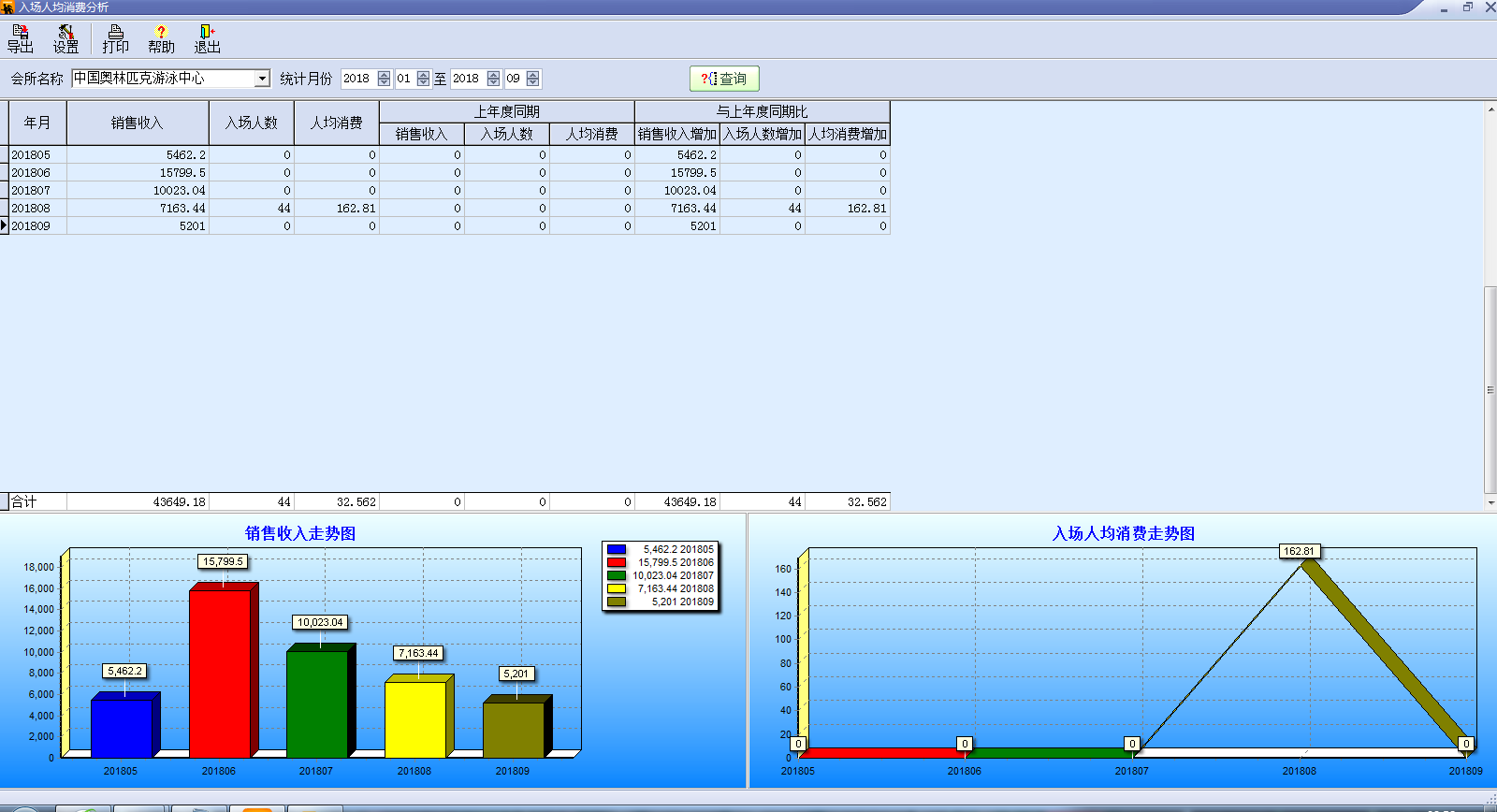Click the 上年度同期 group header
Screen dimensions: 1497x812
(x=507, y=111)
